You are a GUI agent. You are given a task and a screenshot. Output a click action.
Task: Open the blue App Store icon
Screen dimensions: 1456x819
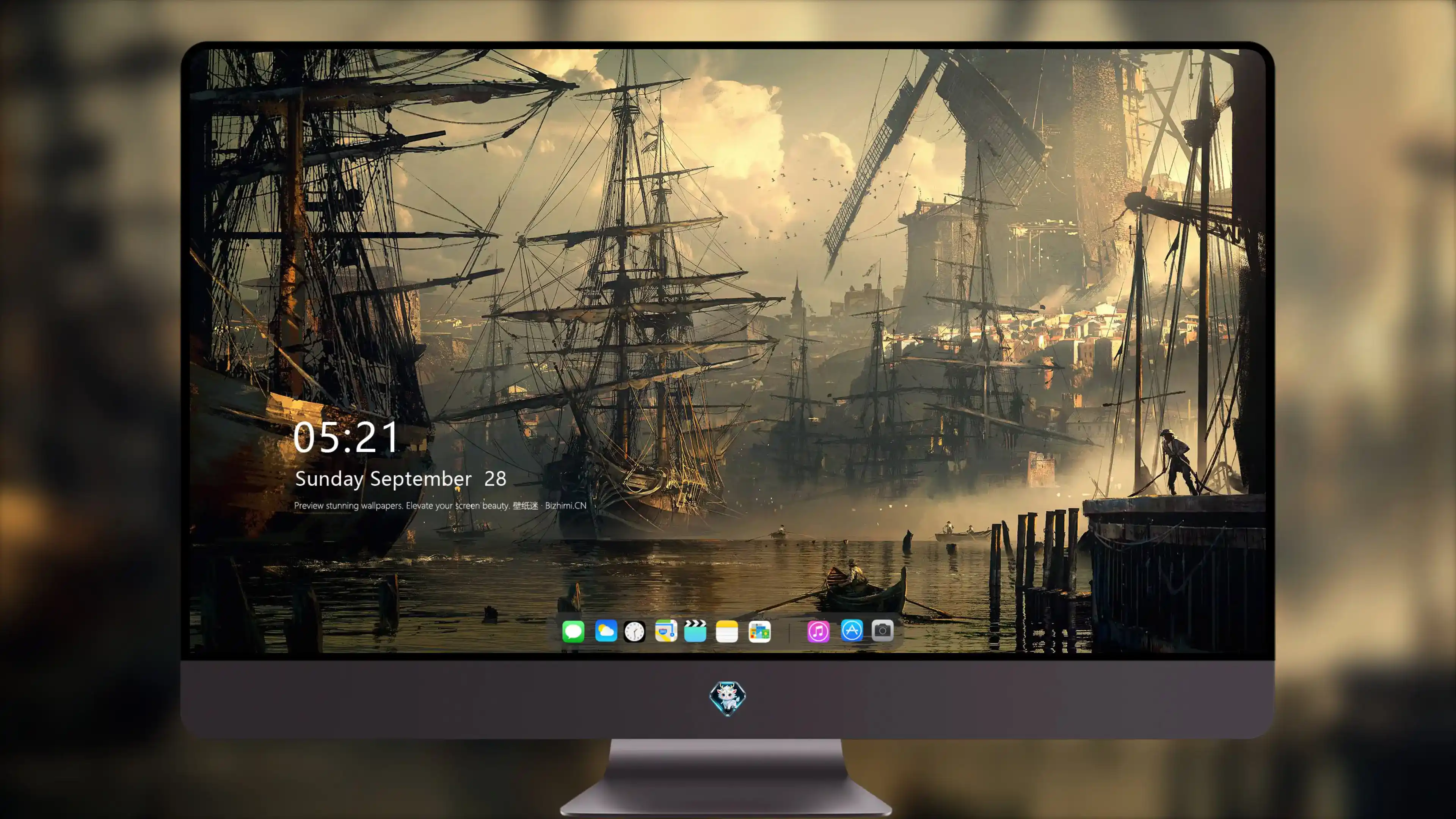pyautogui.click(x=851, y=630)
